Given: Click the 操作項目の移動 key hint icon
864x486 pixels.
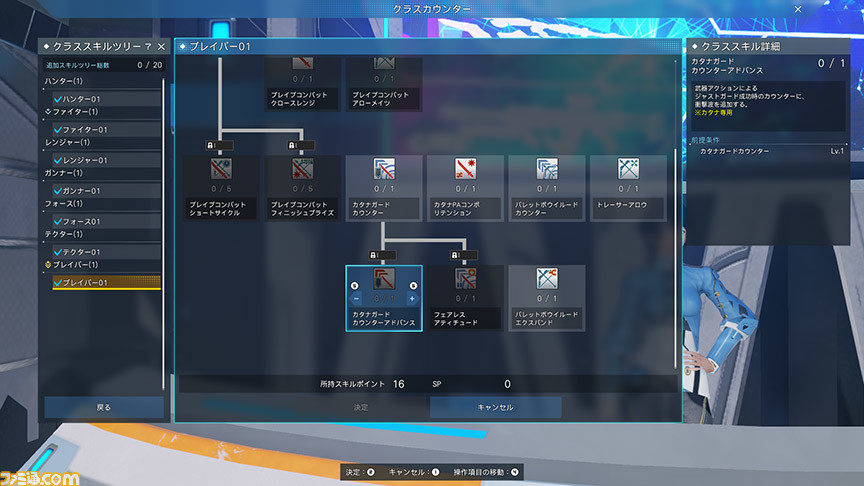Looking at the screenshot, I should 515,472.
